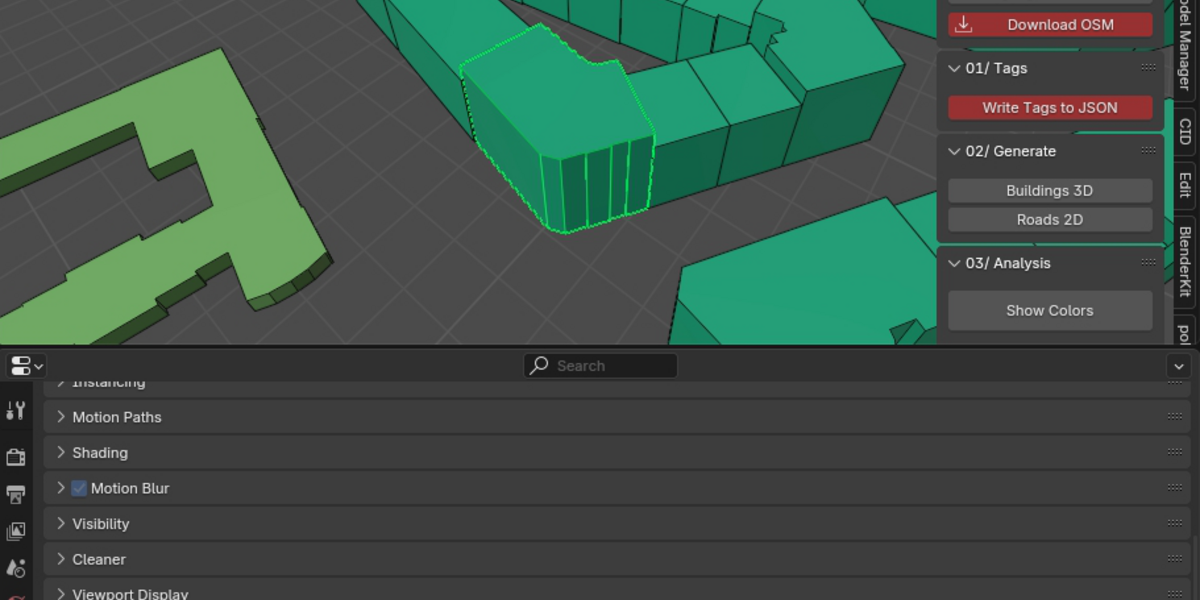Switch to the CID sidebar tab
The image size is (1200, 600).
[1184, 131]
